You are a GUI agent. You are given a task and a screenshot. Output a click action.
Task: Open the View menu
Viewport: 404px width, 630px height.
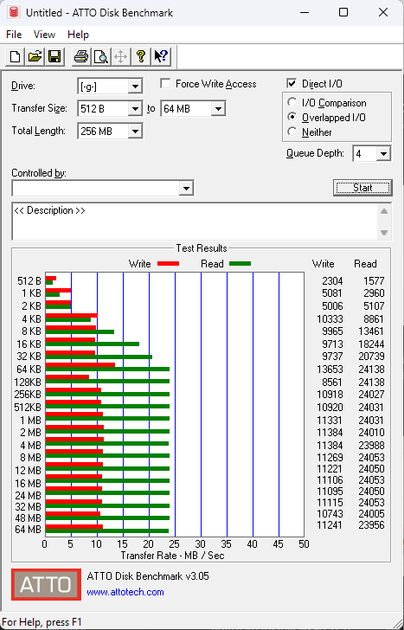[x=44, y=35]
